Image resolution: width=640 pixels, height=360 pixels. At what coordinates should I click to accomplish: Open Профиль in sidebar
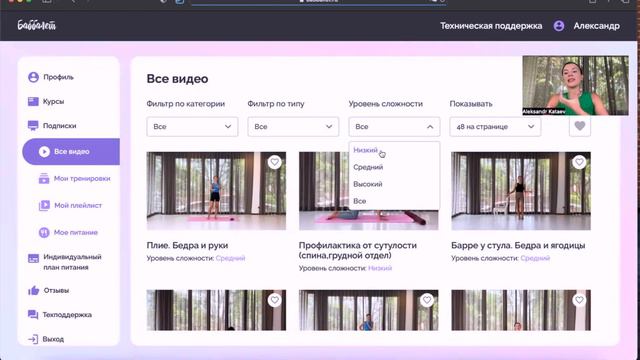coord(58,77)
